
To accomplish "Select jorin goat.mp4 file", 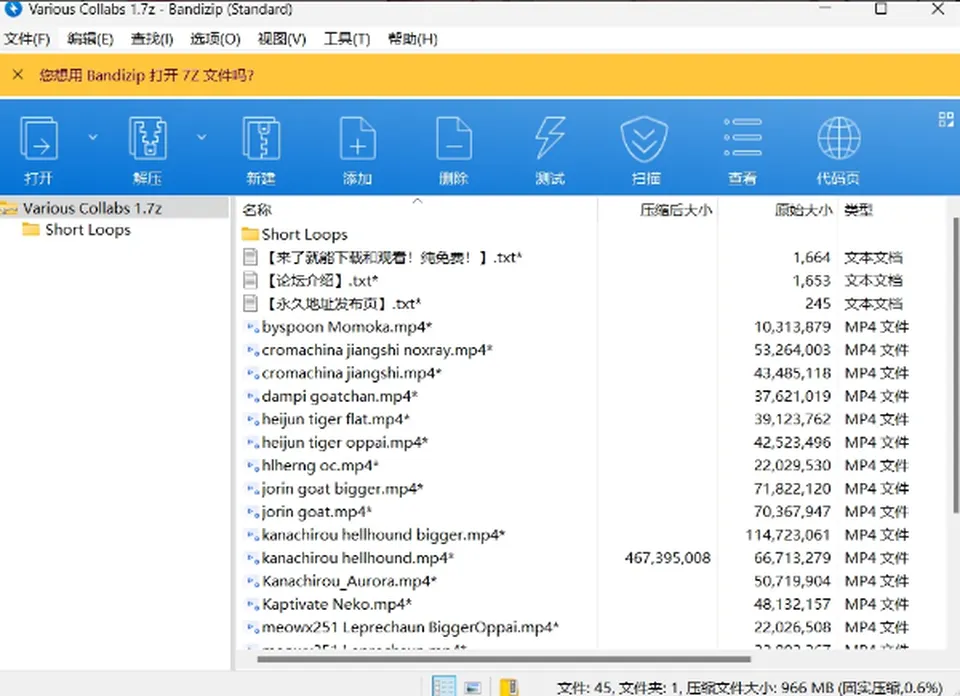I will click(316, 512).
